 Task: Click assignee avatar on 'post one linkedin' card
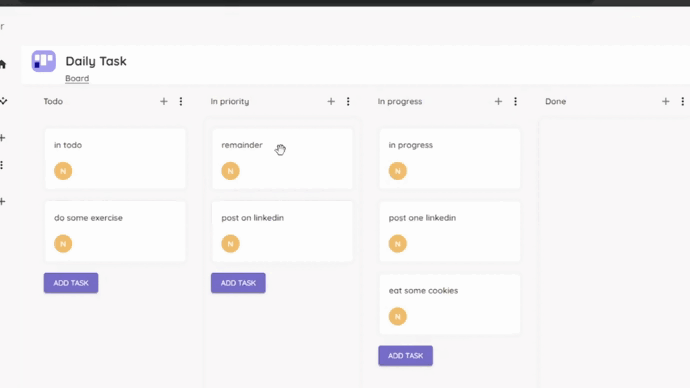[397, 244]
